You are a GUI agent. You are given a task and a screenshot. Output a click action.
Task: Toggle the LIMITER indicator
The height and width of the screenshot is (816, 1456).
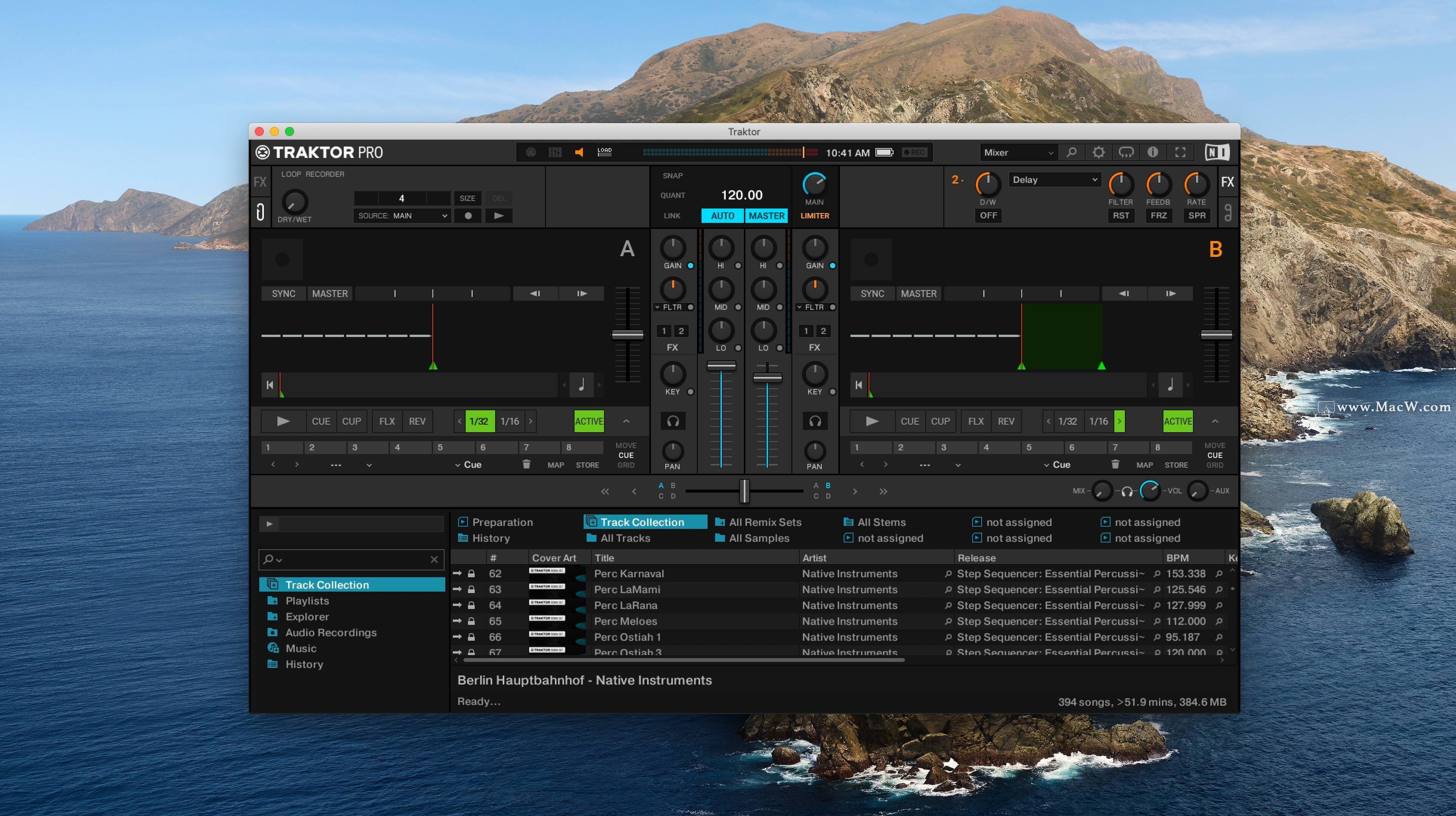pos(815,216)
